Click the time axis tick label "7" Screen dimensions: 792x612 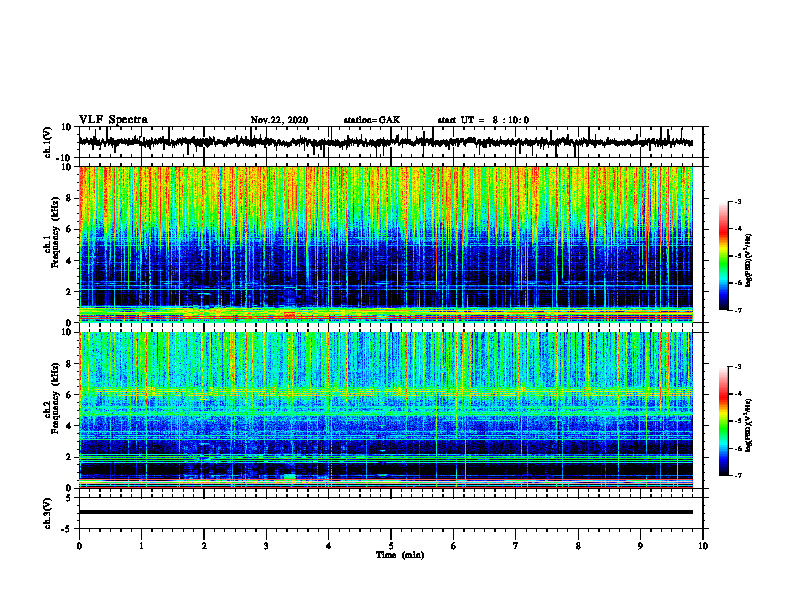516,546
